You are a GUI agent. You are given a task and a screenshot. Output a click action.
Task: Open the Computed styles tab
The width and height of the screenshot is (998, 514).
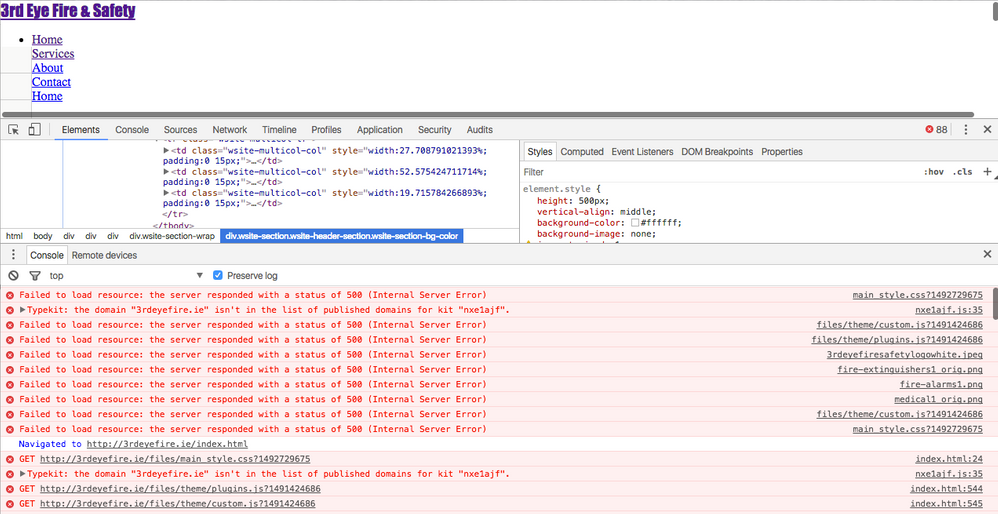(x=581, y=152)
